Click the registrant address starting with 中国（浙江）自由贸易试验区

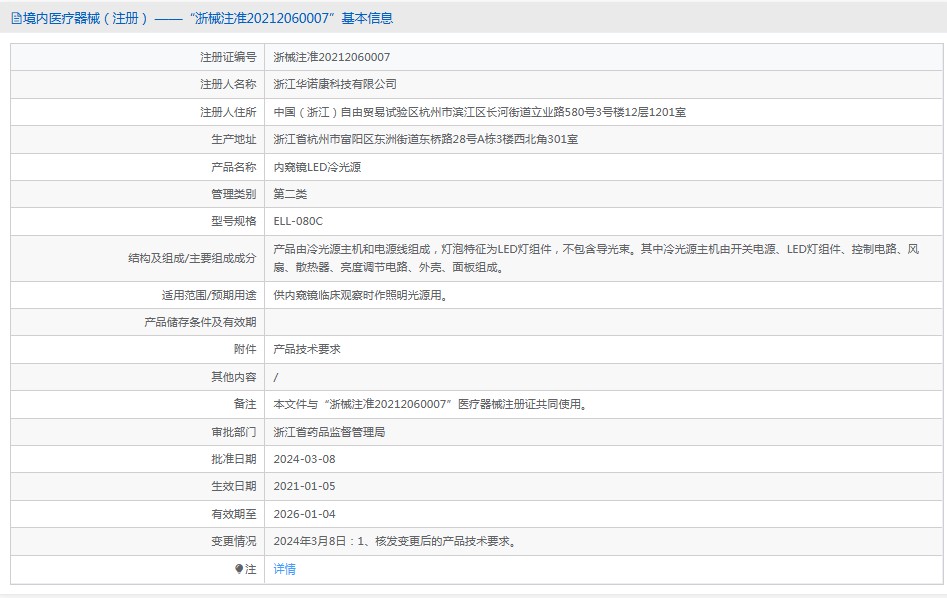point(480,112)
